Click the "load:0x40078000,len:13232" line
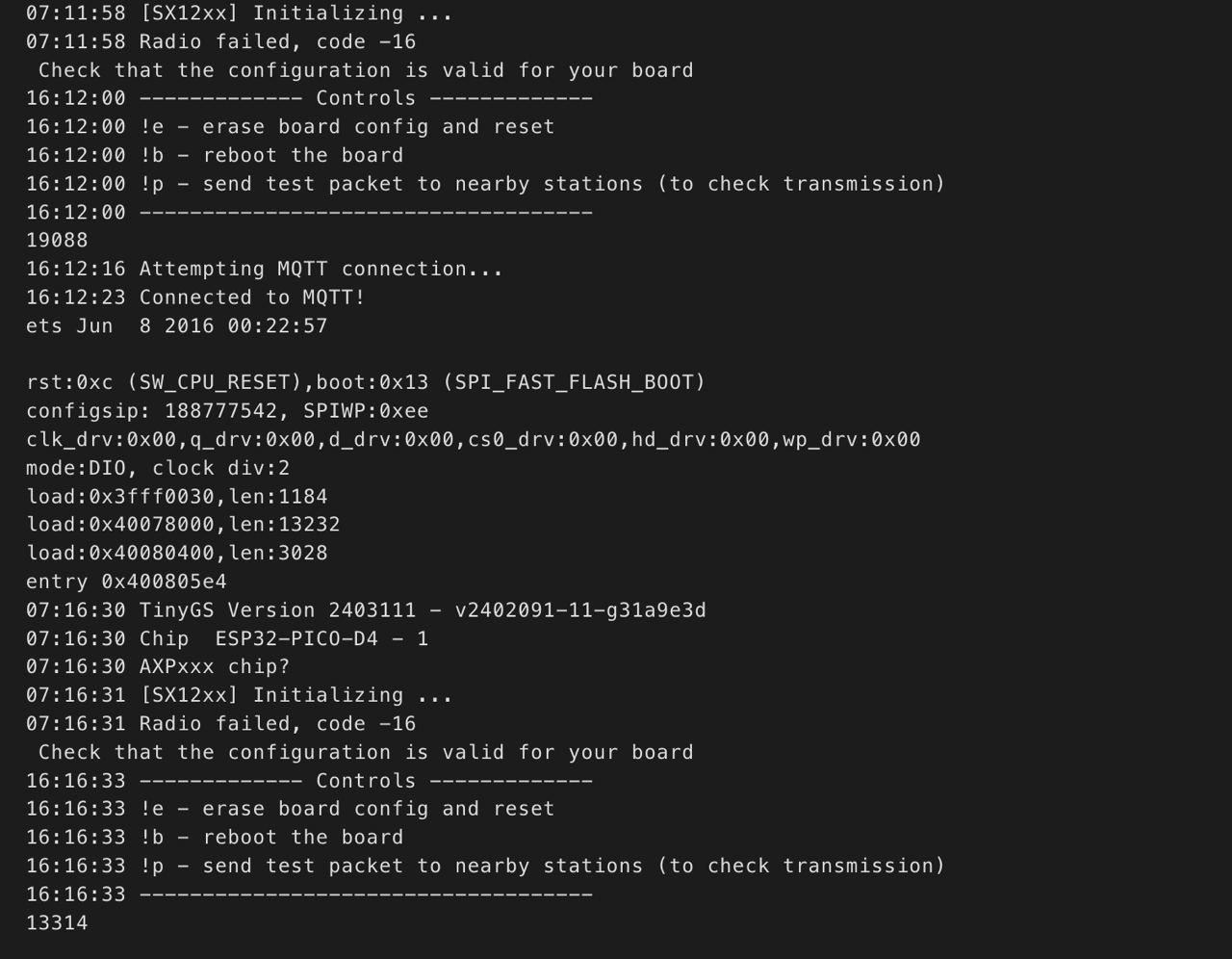 click(183, 525)
